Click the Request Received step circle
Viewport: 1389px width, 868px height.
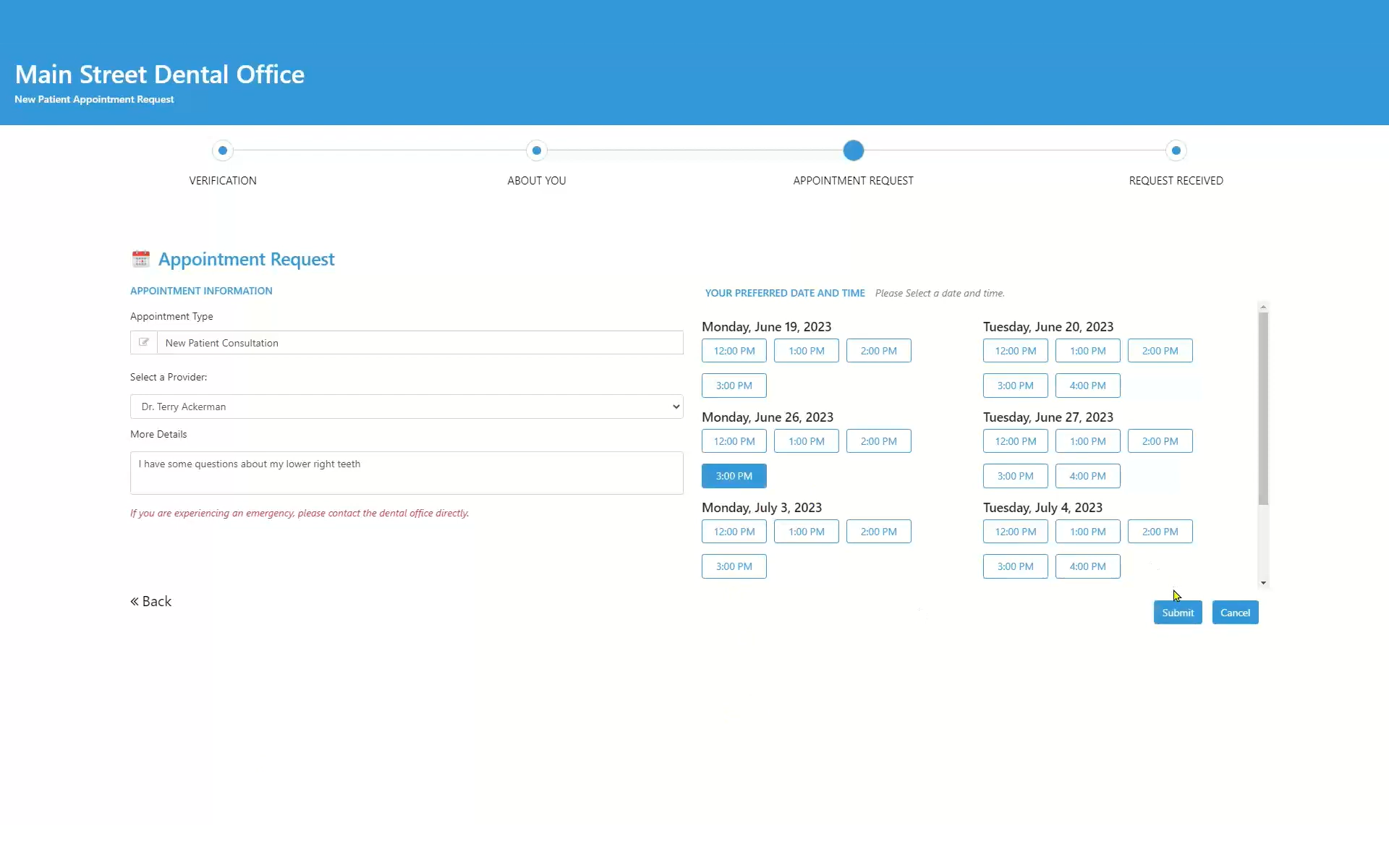click(1176, 150)
